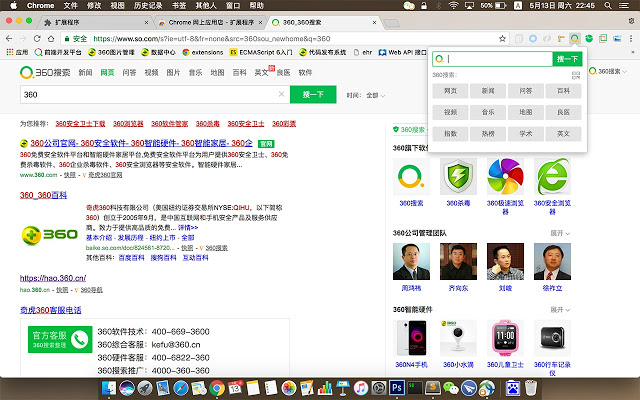The image size is (640, 400).
Task: Open the 360儿童卫士 watch thumbnail
Action: pos(505,338)
